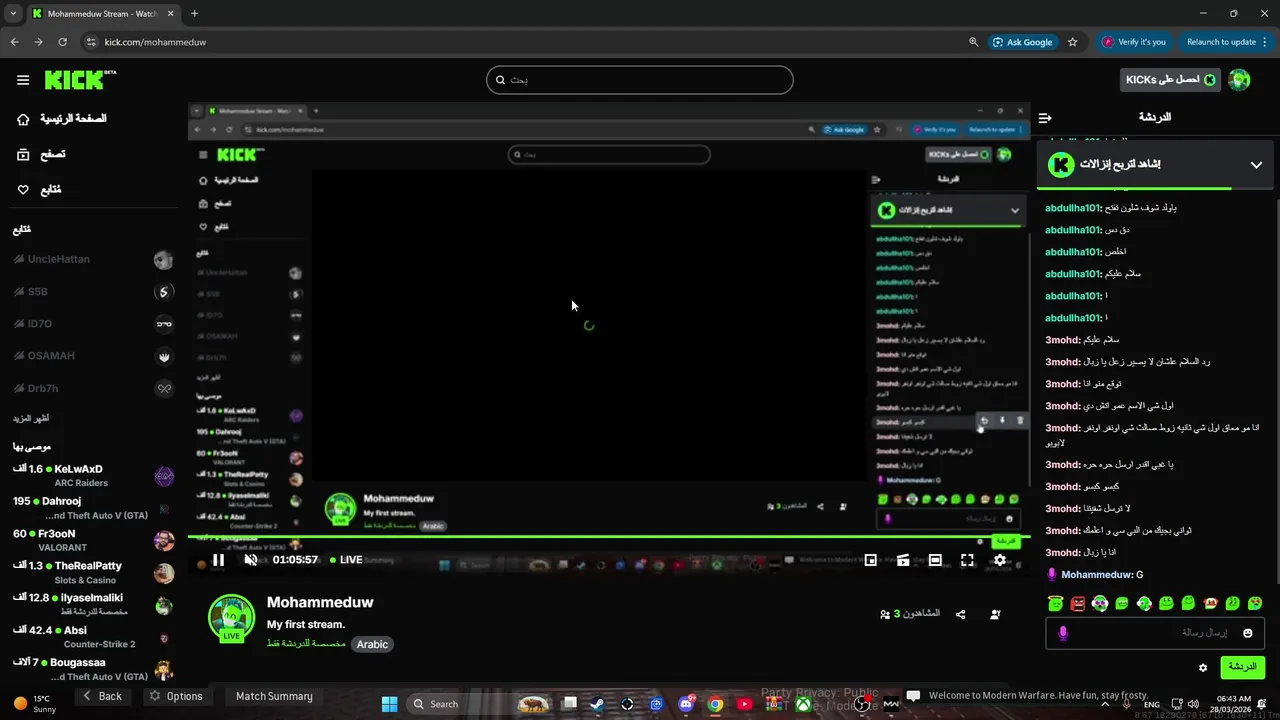Click the address bar kick.com/mohammeduw
Screen dimensions: 1280x720
coord(155,42)
